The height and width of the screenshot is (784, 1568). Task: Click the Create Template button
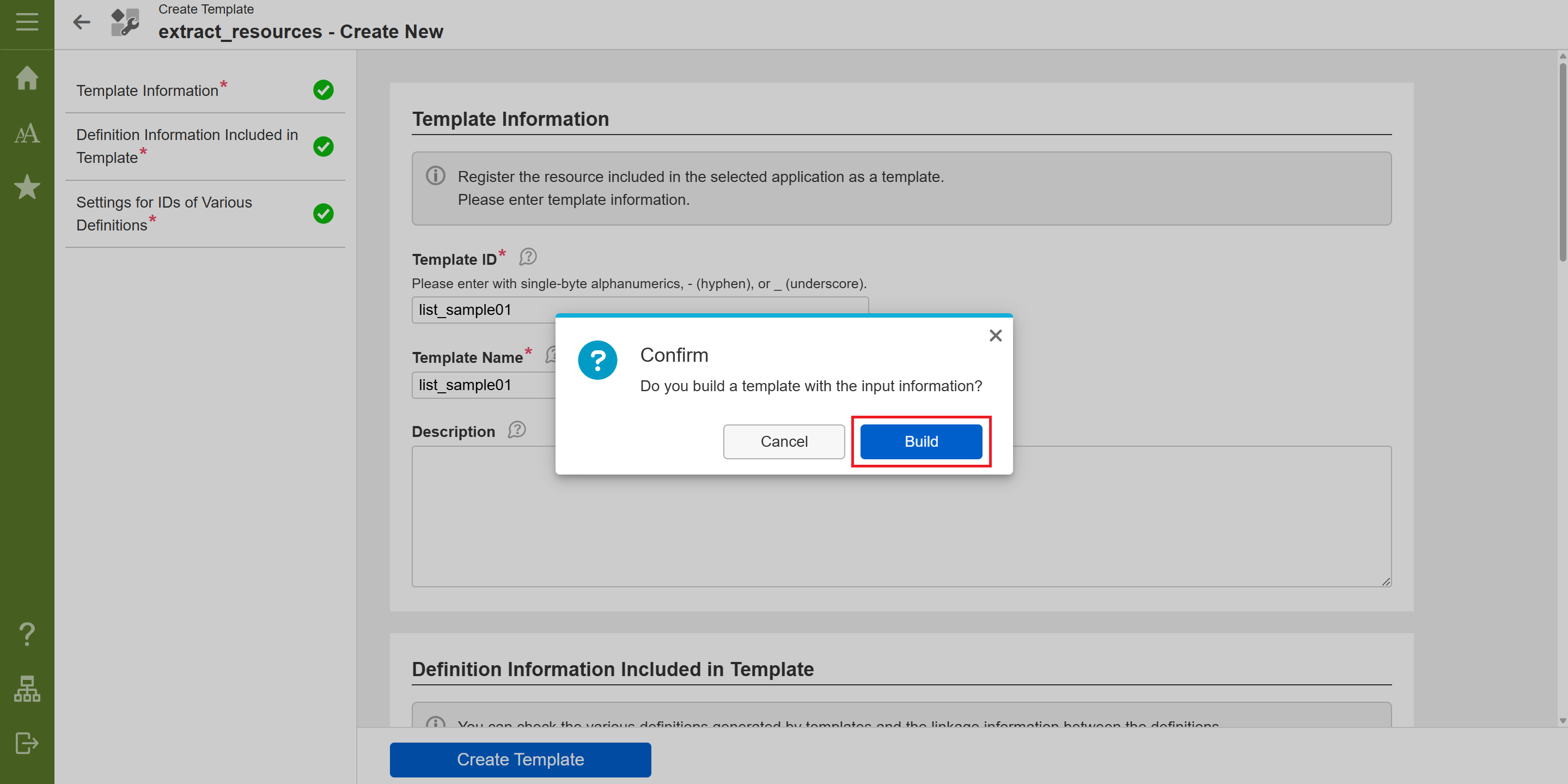pos(520,759)
